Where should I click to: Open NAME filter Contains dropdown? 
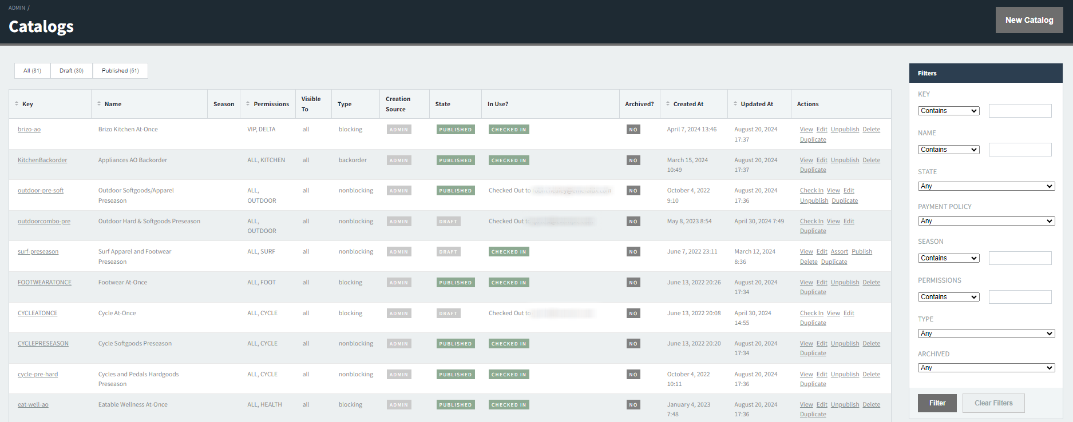948,149
